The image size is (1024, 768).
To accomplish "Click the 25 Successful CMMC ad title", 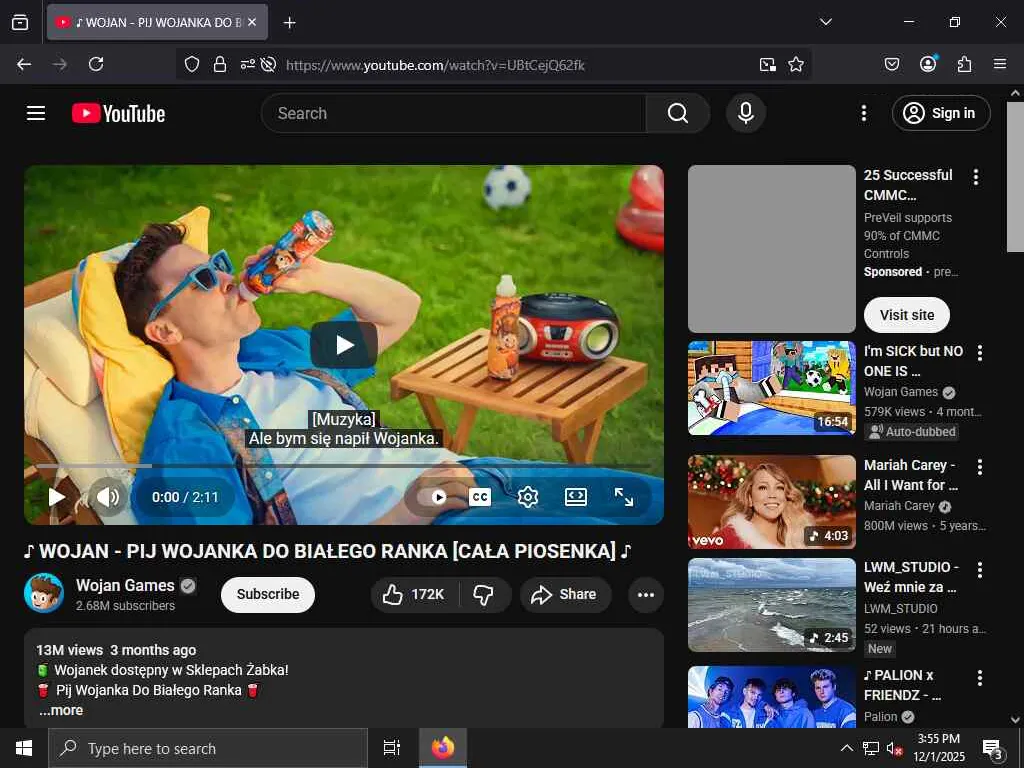I will [x=908, y=185].
